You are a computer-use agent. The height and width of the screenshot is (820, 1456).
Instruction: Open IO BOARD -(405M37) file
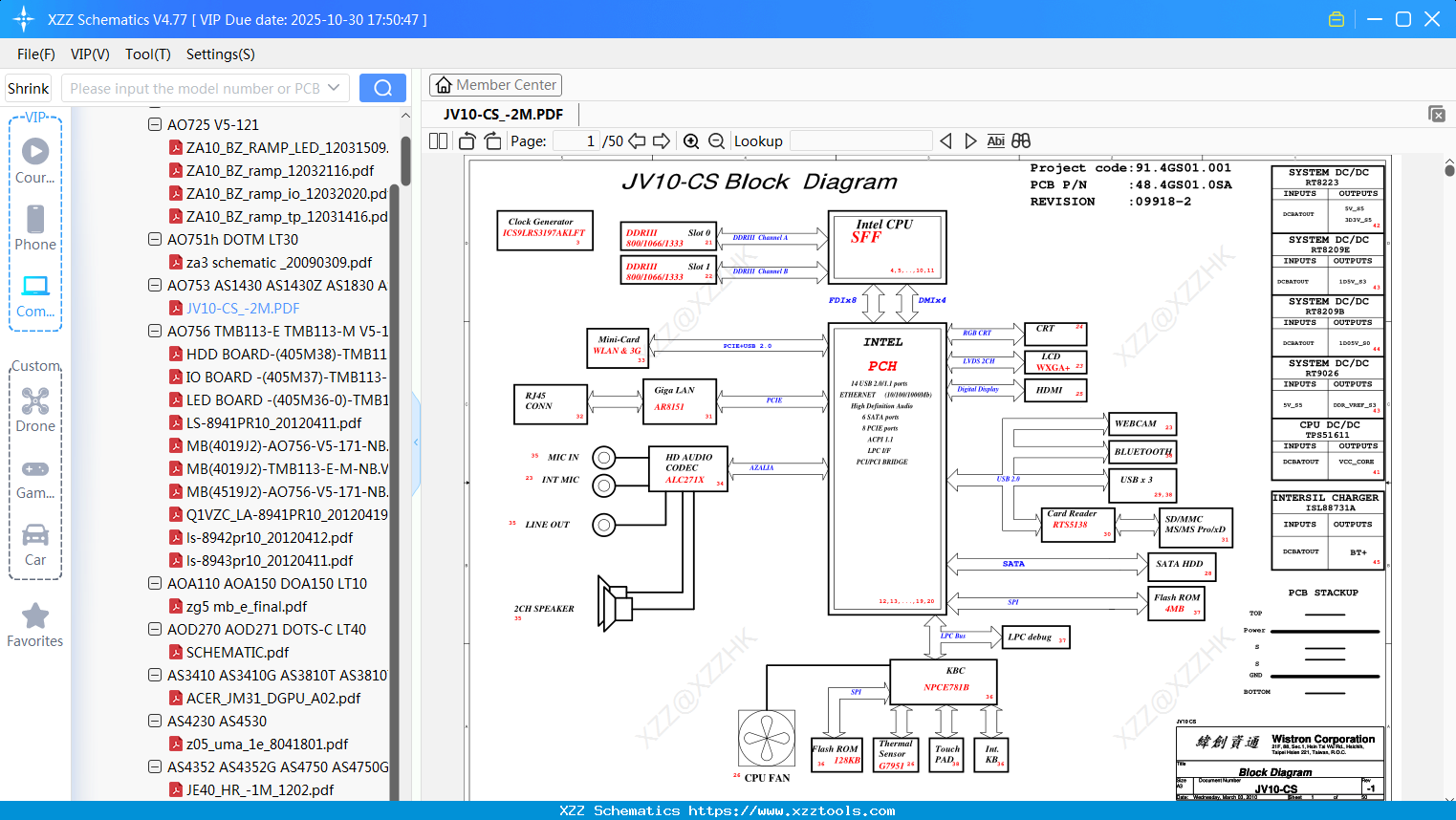(277, 377)
